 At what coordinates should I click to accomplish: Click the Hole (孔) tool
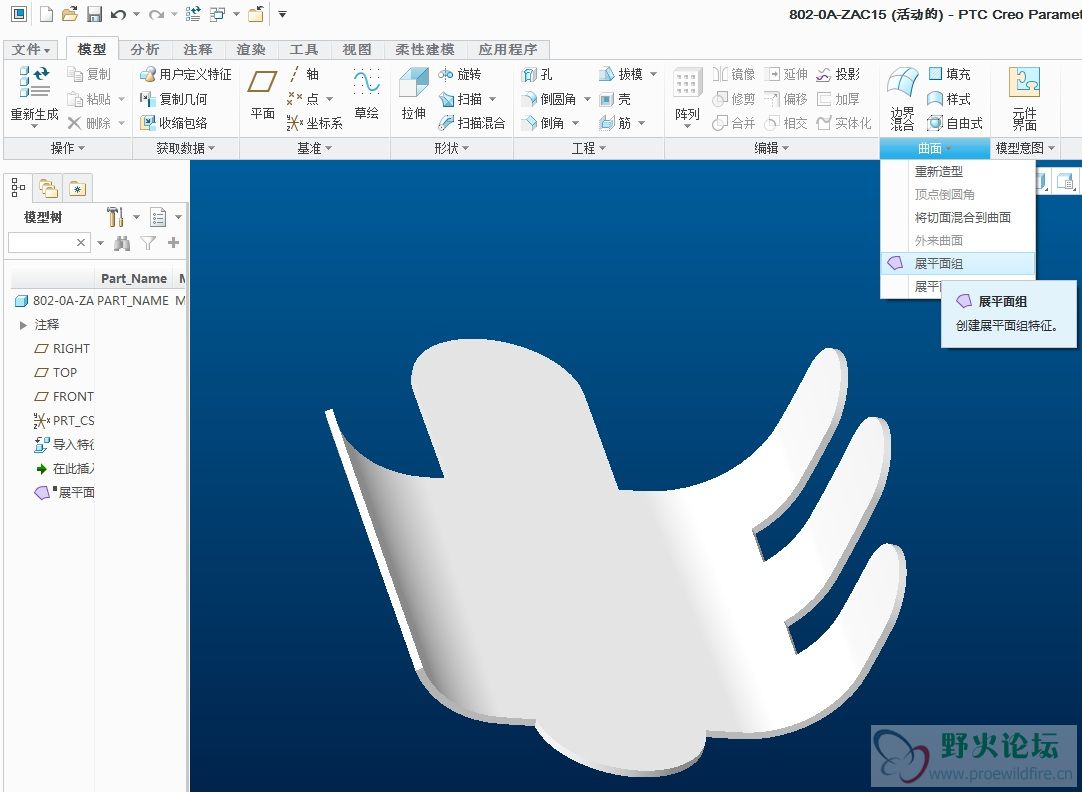537,74
